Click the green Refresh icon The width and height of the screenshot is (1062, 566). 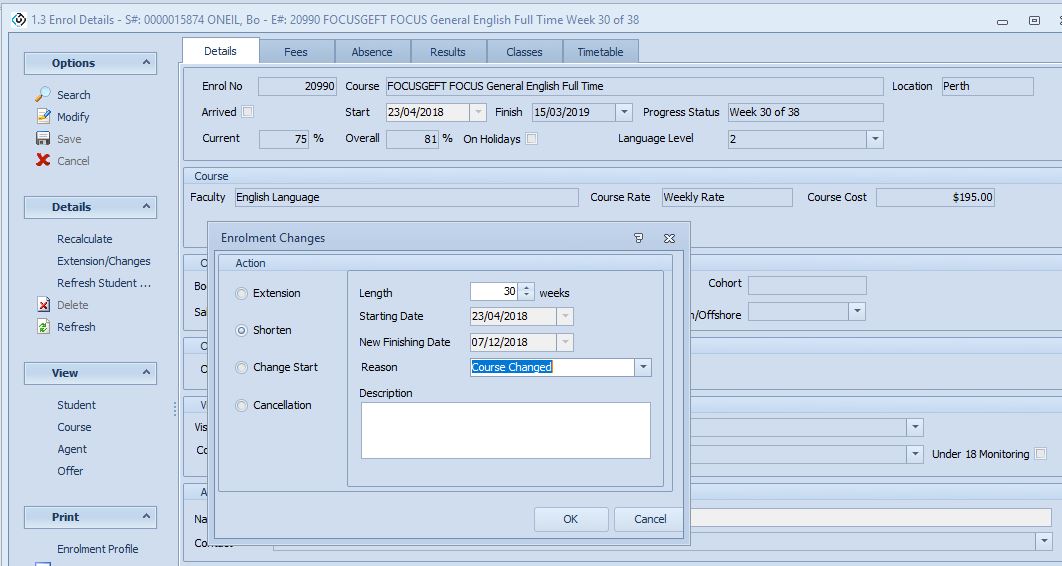point(43,327)
